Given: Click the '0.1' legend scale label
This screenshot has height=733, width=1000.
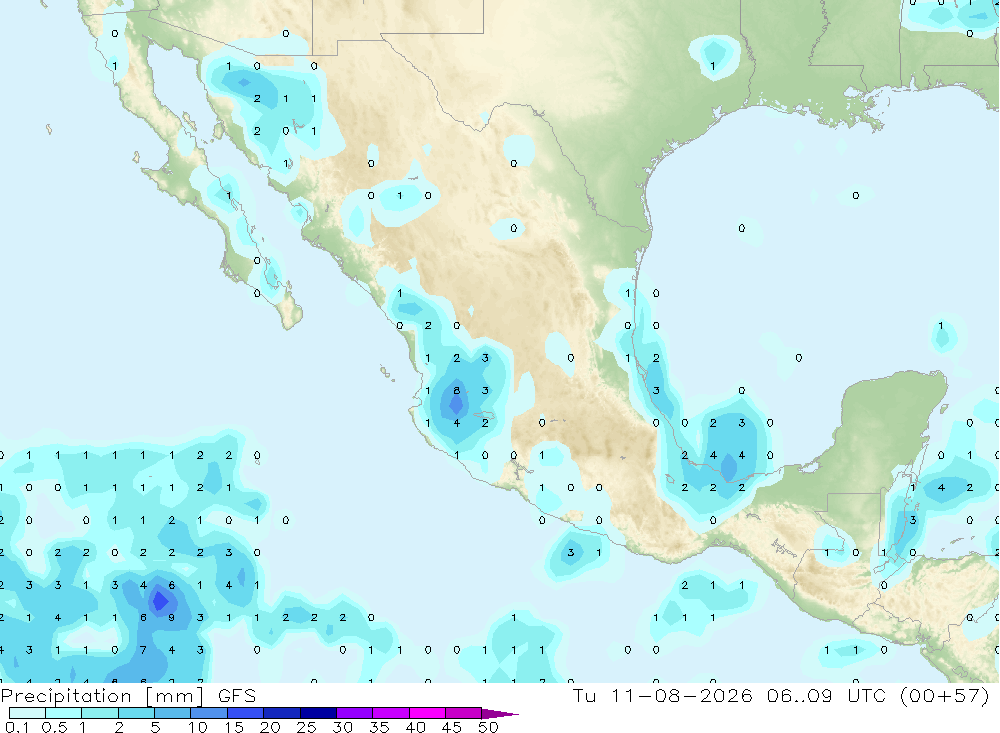Looking at the screenshot, I should click(18, 727).
